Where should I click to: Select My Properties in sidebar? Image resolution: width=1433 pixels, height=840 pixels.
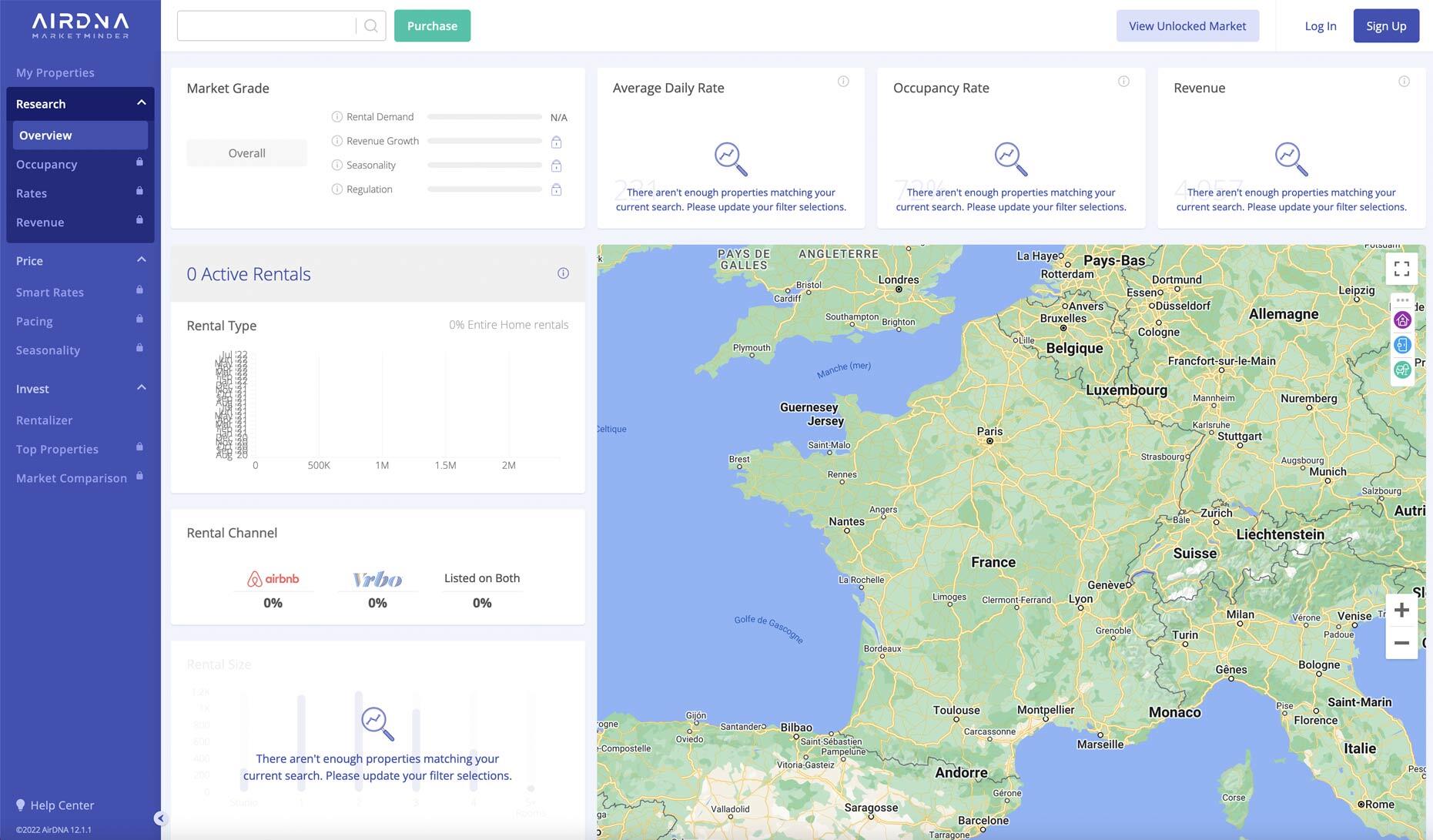pyautogui.click(x=55, y=72)
